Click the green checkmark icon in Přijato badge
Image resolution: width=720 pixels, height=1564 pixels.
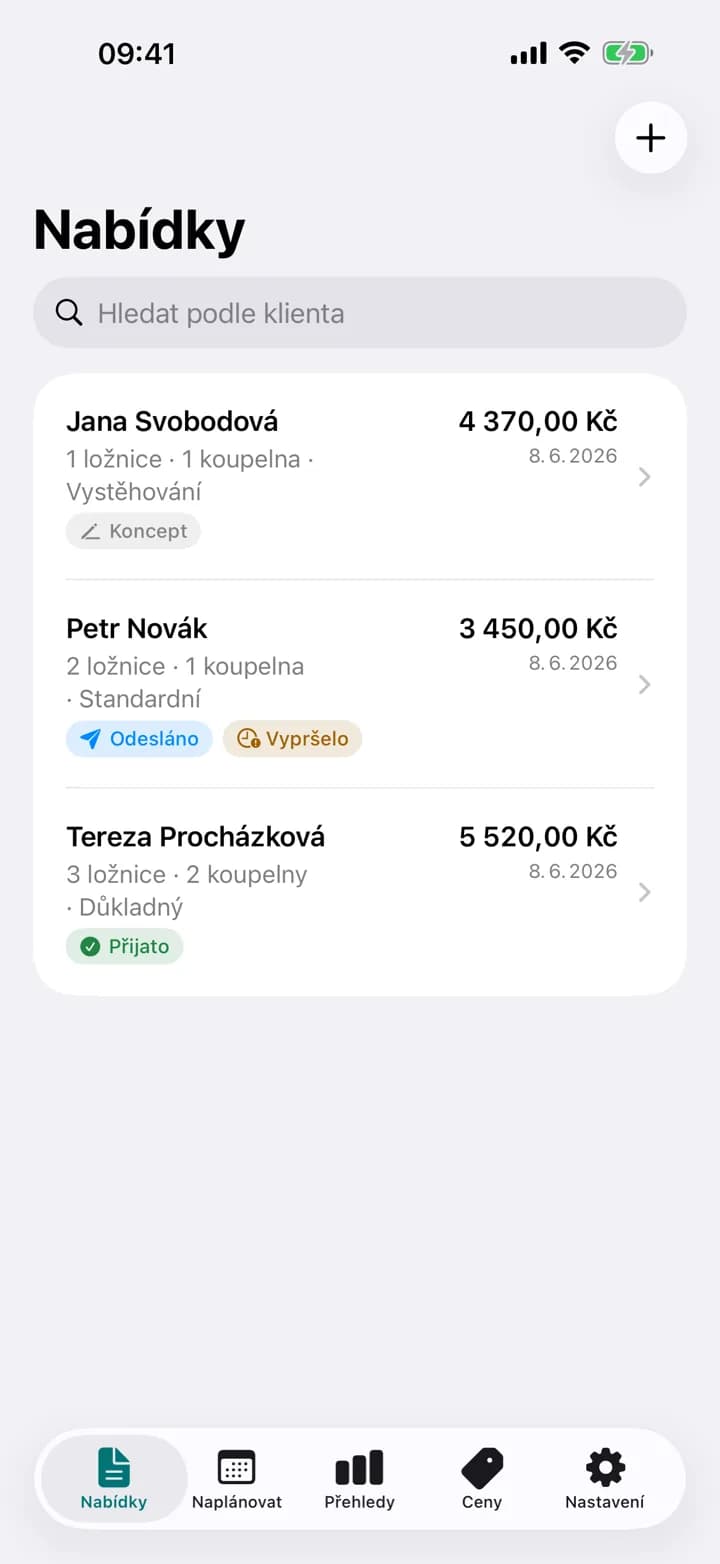(90, 946)
